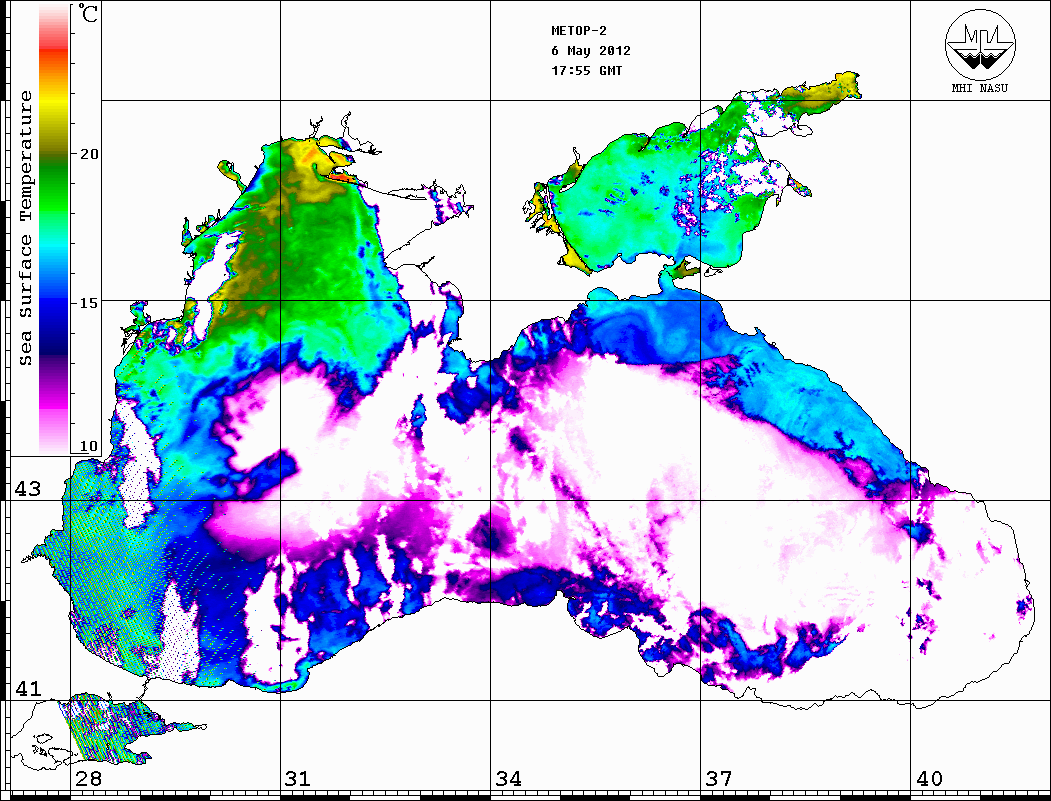
Task: Click the '10' tick on the color scale
Action: pyautogui.click(x=88, y=446)
